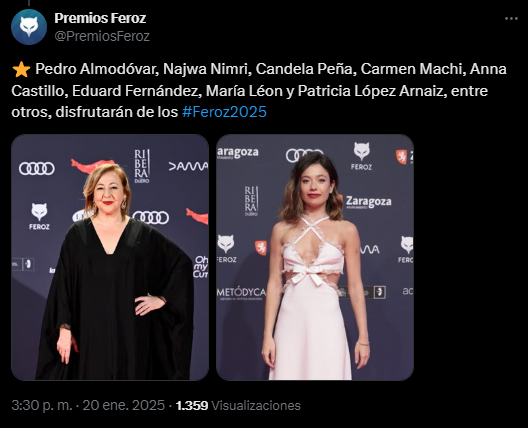Viewport: 528px width, 428px height.
Task: Open the @PremiosFeroz handle link
Action: [102, 36]
